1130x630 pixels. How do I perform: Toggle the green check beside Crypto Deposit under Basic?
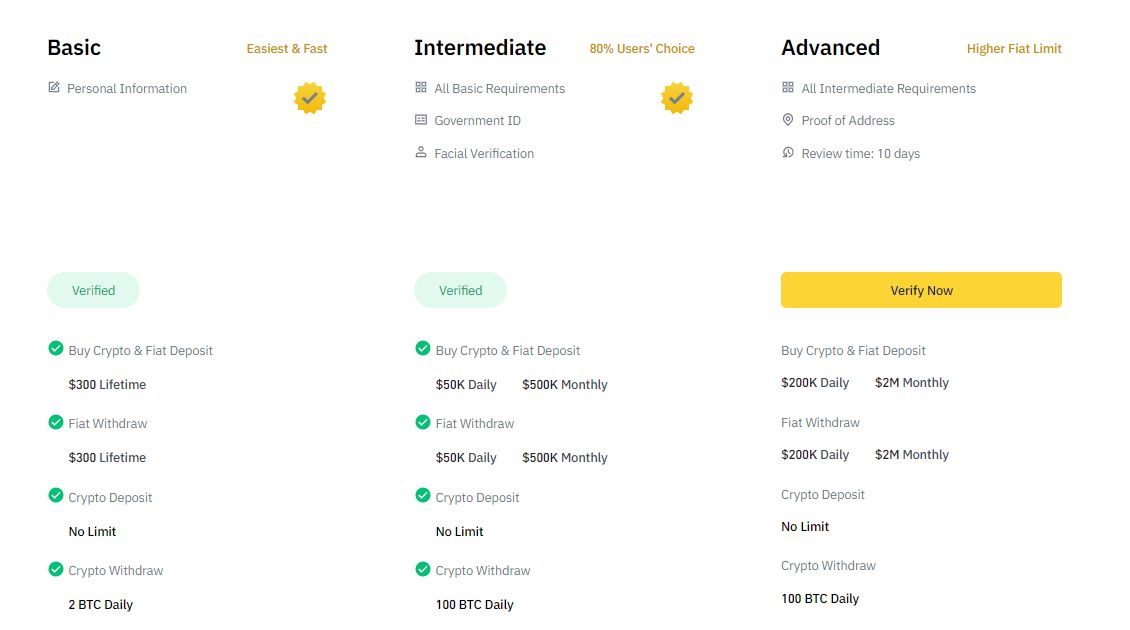(56, 496)
